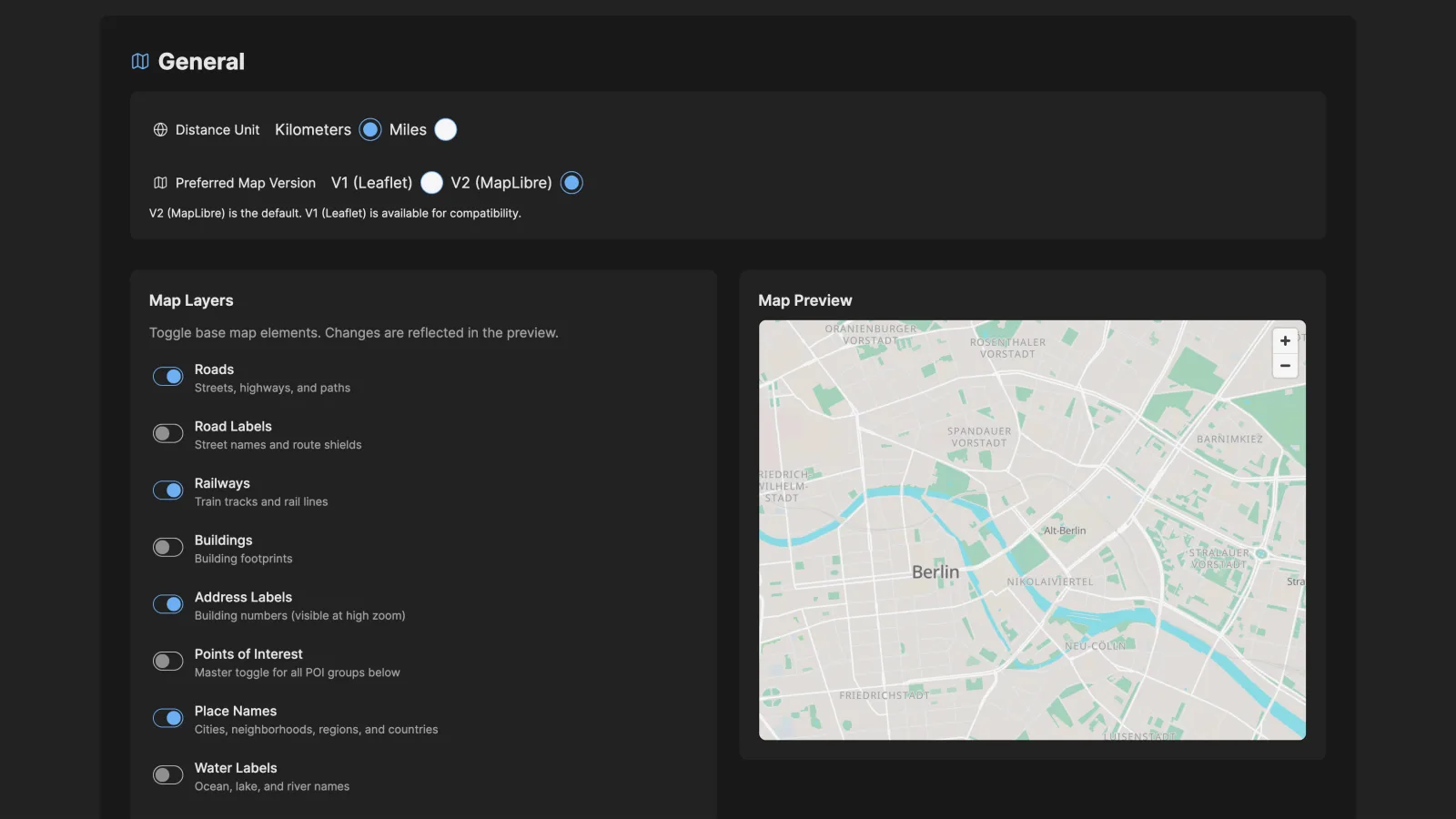Screen dimensions: 1456x819
Task: Click 'Master toggle for all POI groups below'
Action: [297, 672]
